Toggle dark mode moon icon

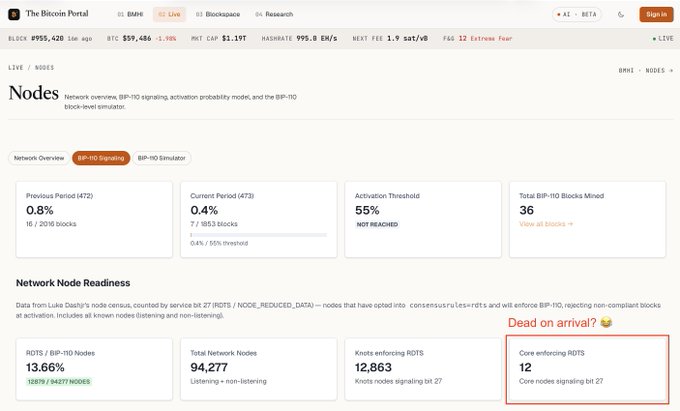(621, 14)
